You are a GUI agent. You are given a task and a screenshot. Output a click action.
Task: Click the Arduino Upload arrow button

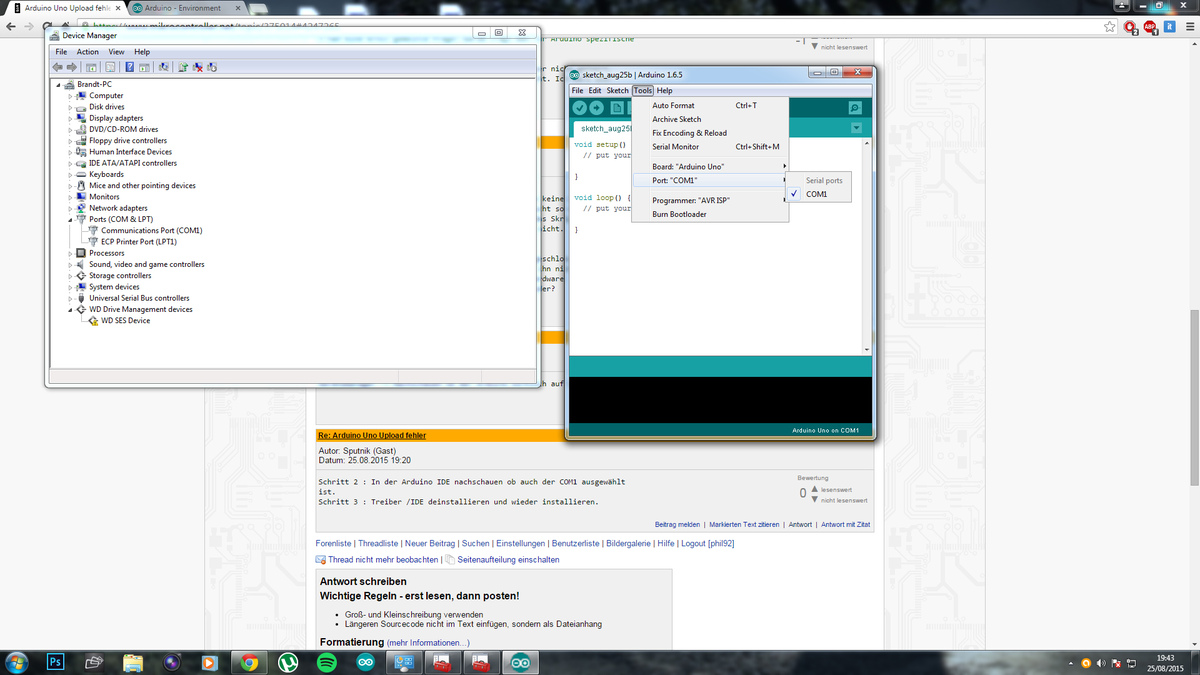[x=597, y=108]
